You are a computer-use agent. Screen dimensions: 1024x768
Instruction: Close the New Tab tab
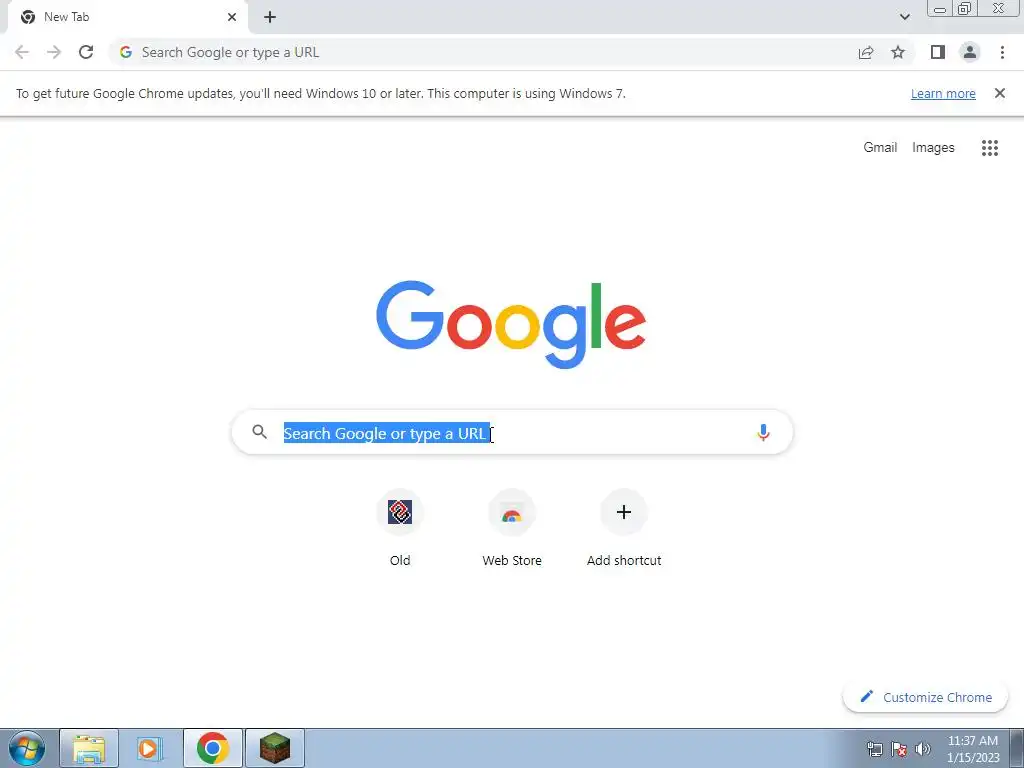tap(232, 17)
